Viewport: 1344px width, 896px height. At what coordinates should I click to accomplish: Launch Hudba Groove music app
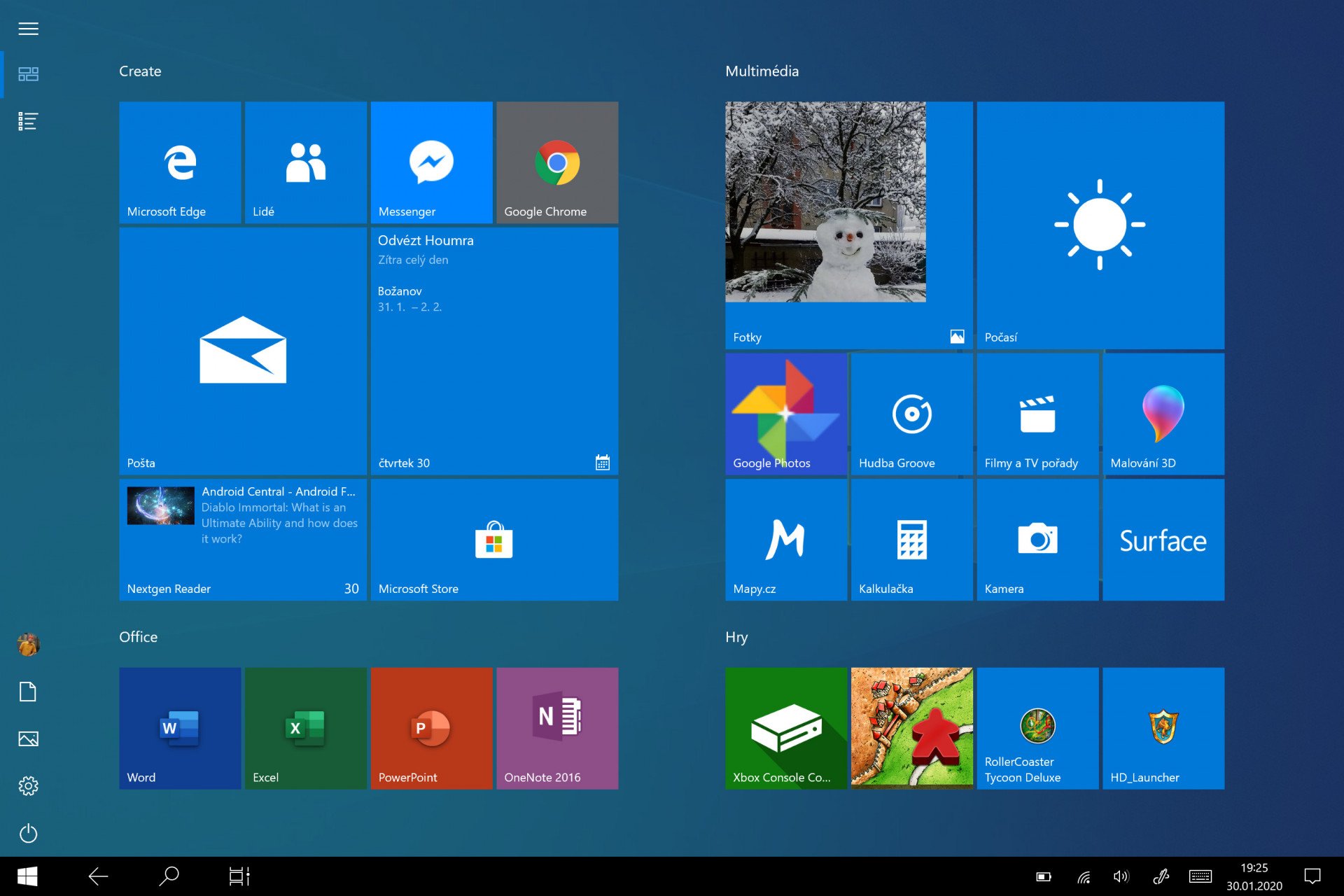tap(911, 414)
